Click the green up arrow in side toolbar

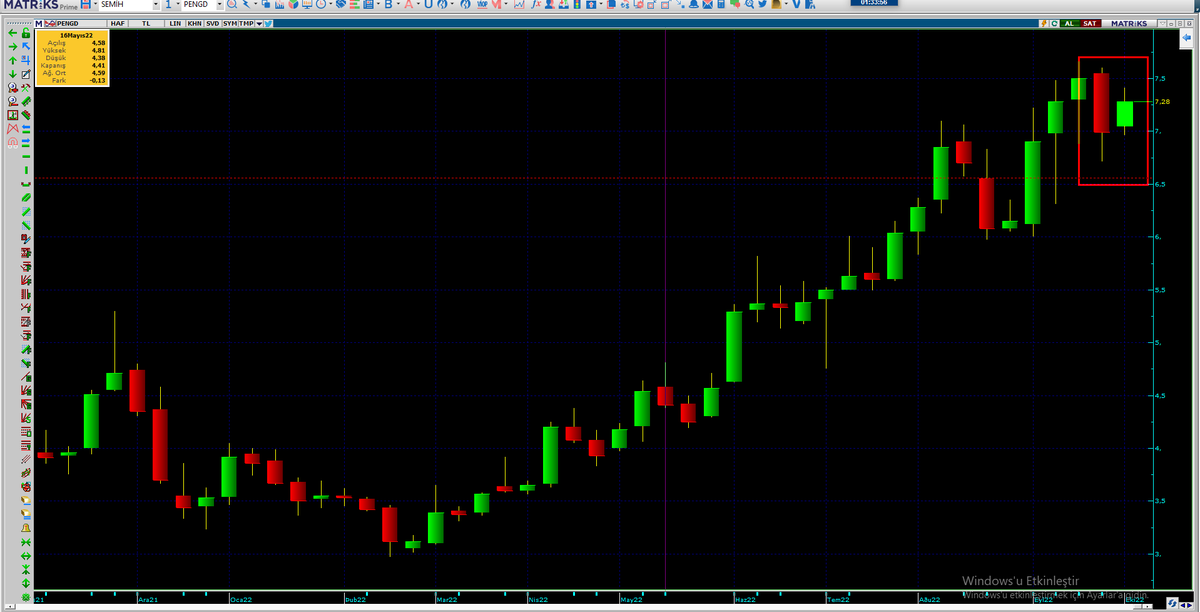(12, 60)
